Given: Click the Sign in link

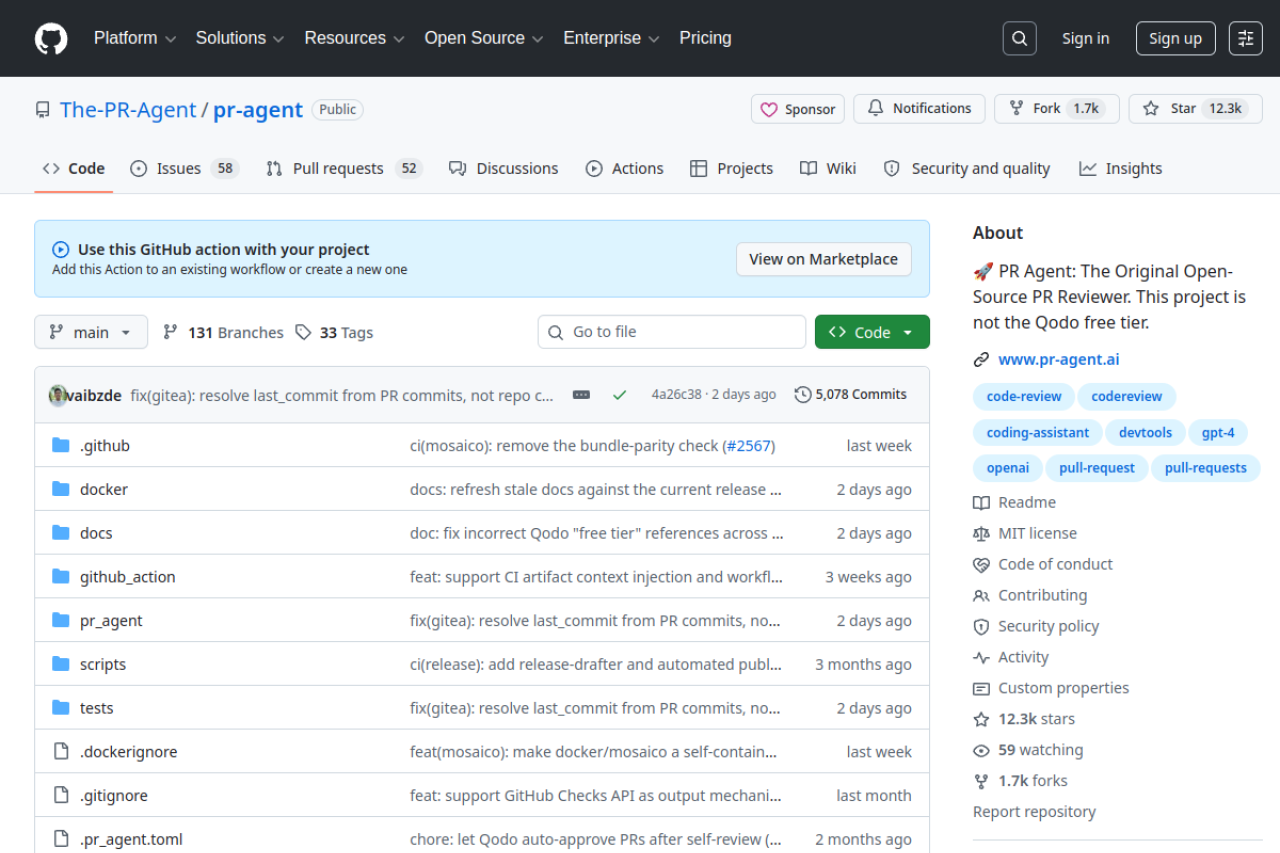Looking at the screenshot, I should point(1085,39).
